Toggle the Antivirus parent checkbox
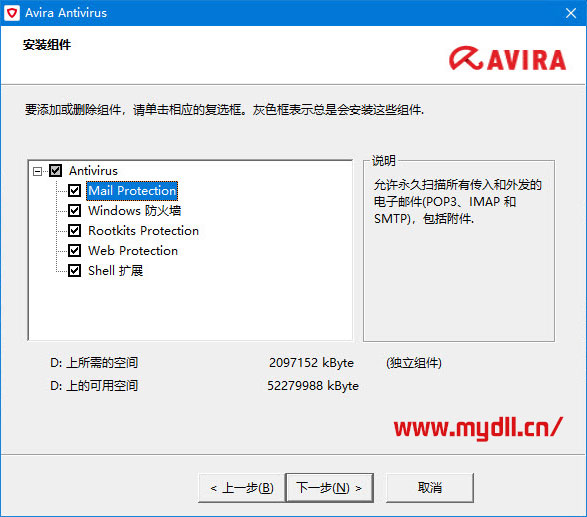This screenshot has width=587, height=517. tap(56, 171)
